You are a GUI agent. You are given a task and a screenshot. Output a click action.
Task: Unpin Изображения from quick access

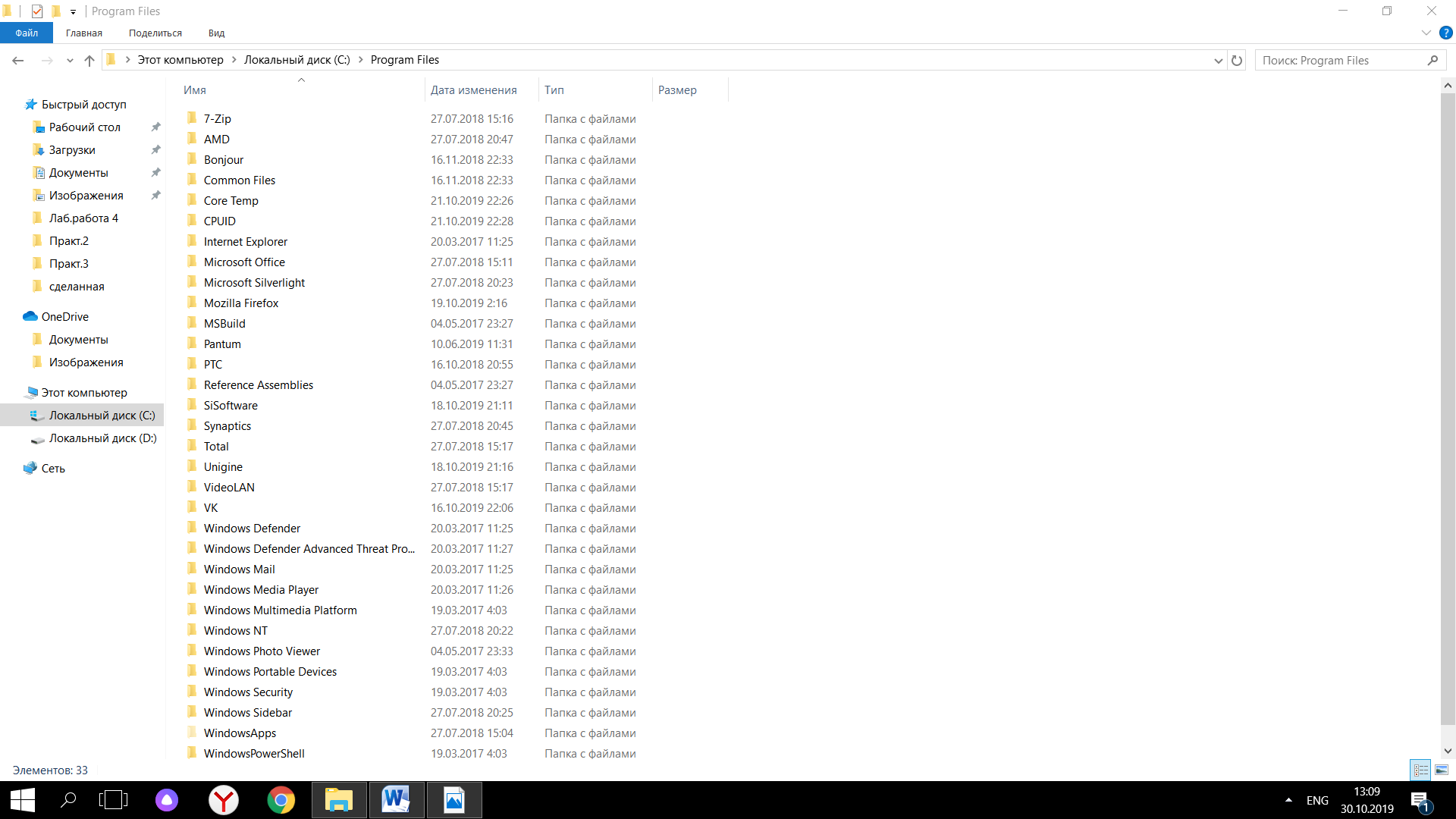[x=155, y=195]
